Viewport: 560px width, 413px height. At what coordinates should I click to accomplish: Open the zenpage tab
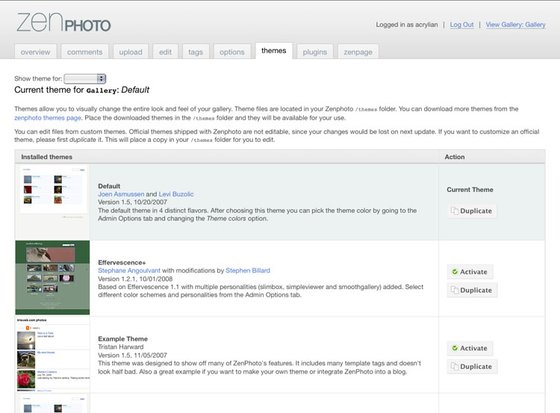point(358,52)
